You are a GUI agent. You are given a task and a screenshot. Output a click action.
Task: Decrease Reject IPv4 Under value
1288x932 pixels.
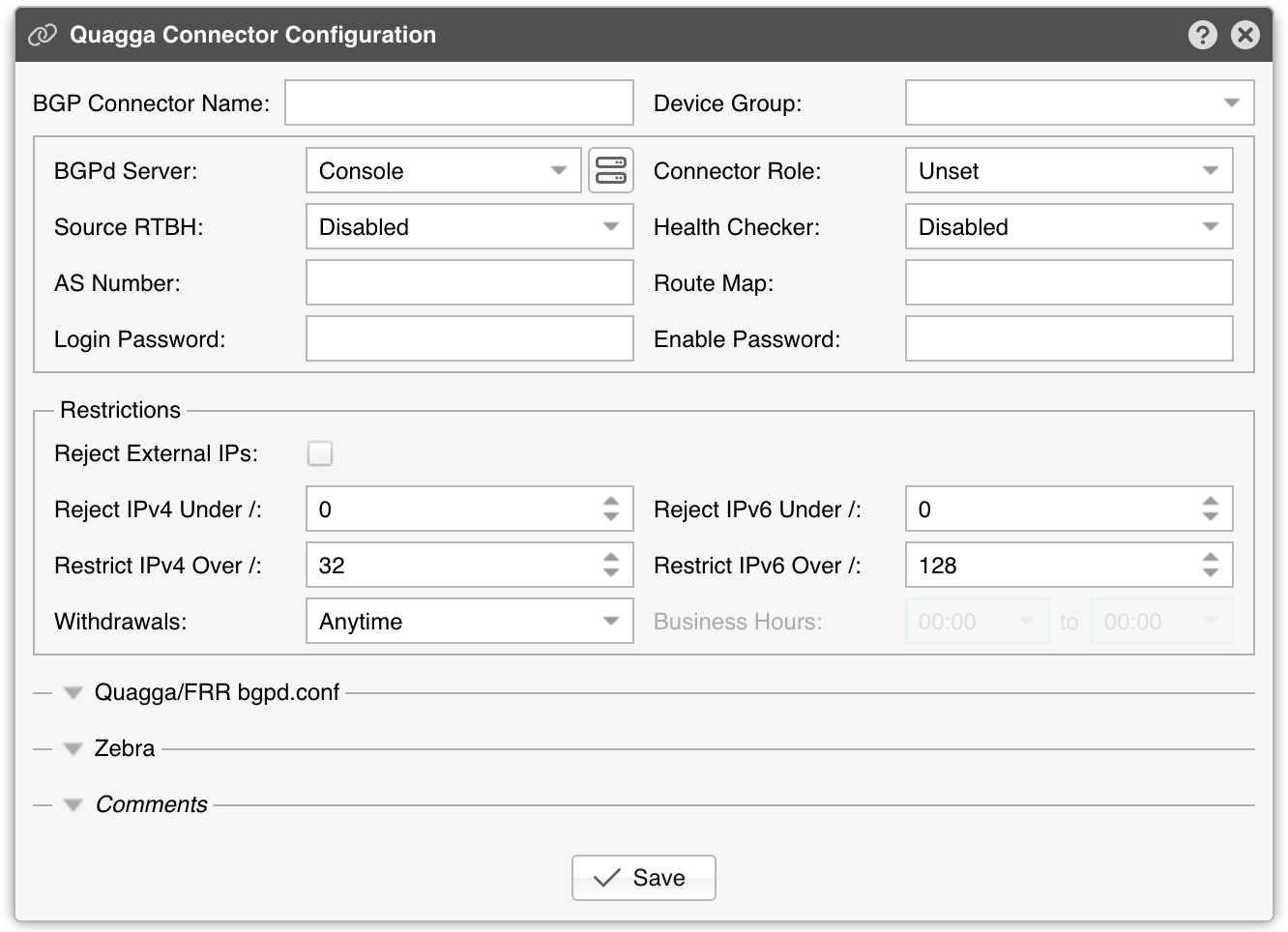click(x=611, y=517)
